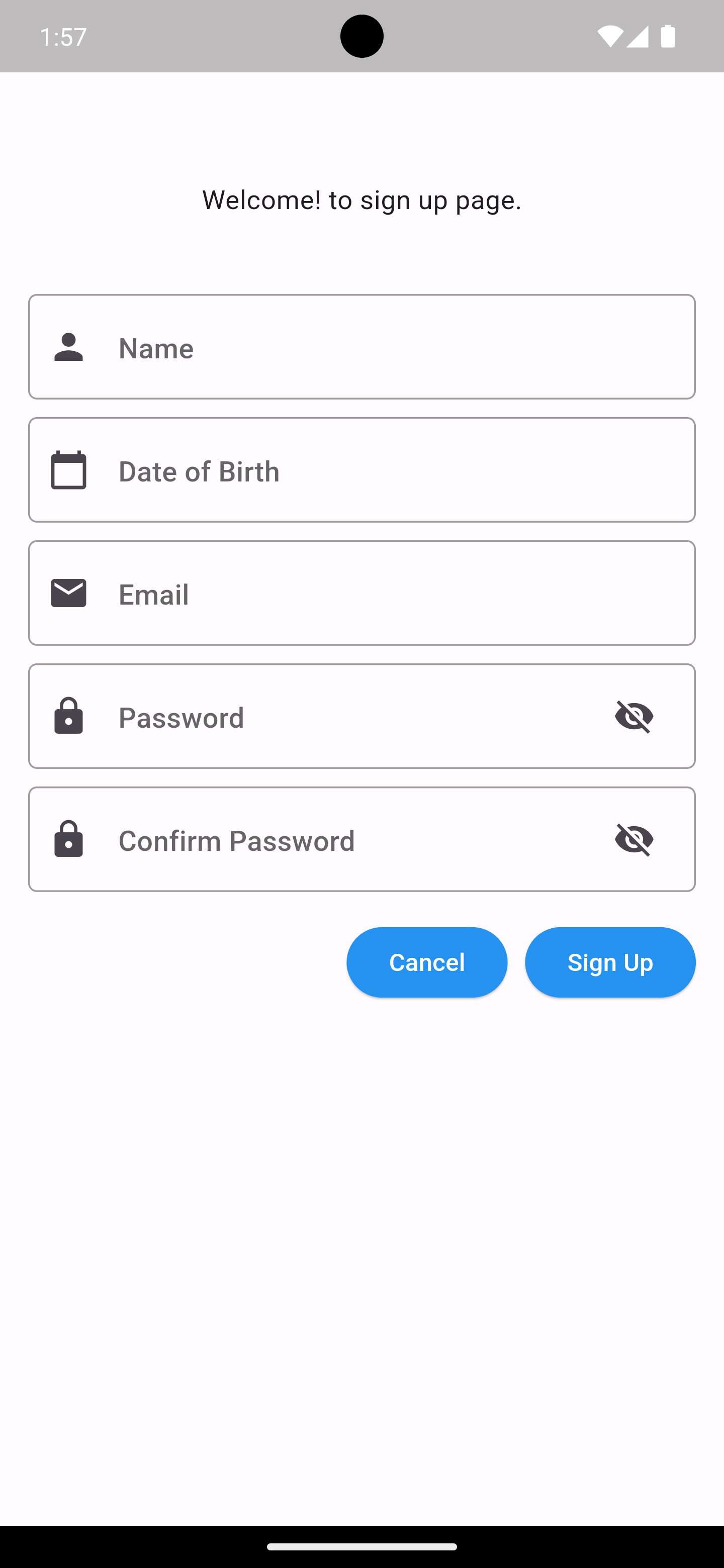724x1568 pixels.
Task: Click the envelope icon in Email field
Action: point(68,594)
